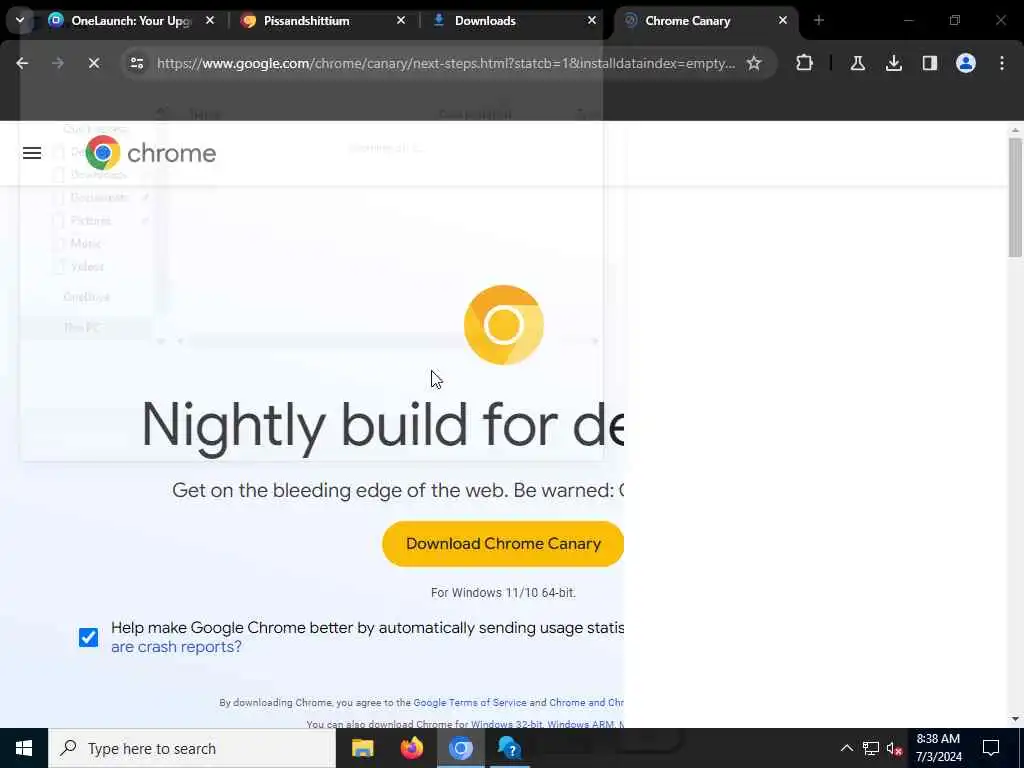Viewport: 1024px width, 768px height.
Task: Open the hamburger navigation menu
Action: coord(32,153)
